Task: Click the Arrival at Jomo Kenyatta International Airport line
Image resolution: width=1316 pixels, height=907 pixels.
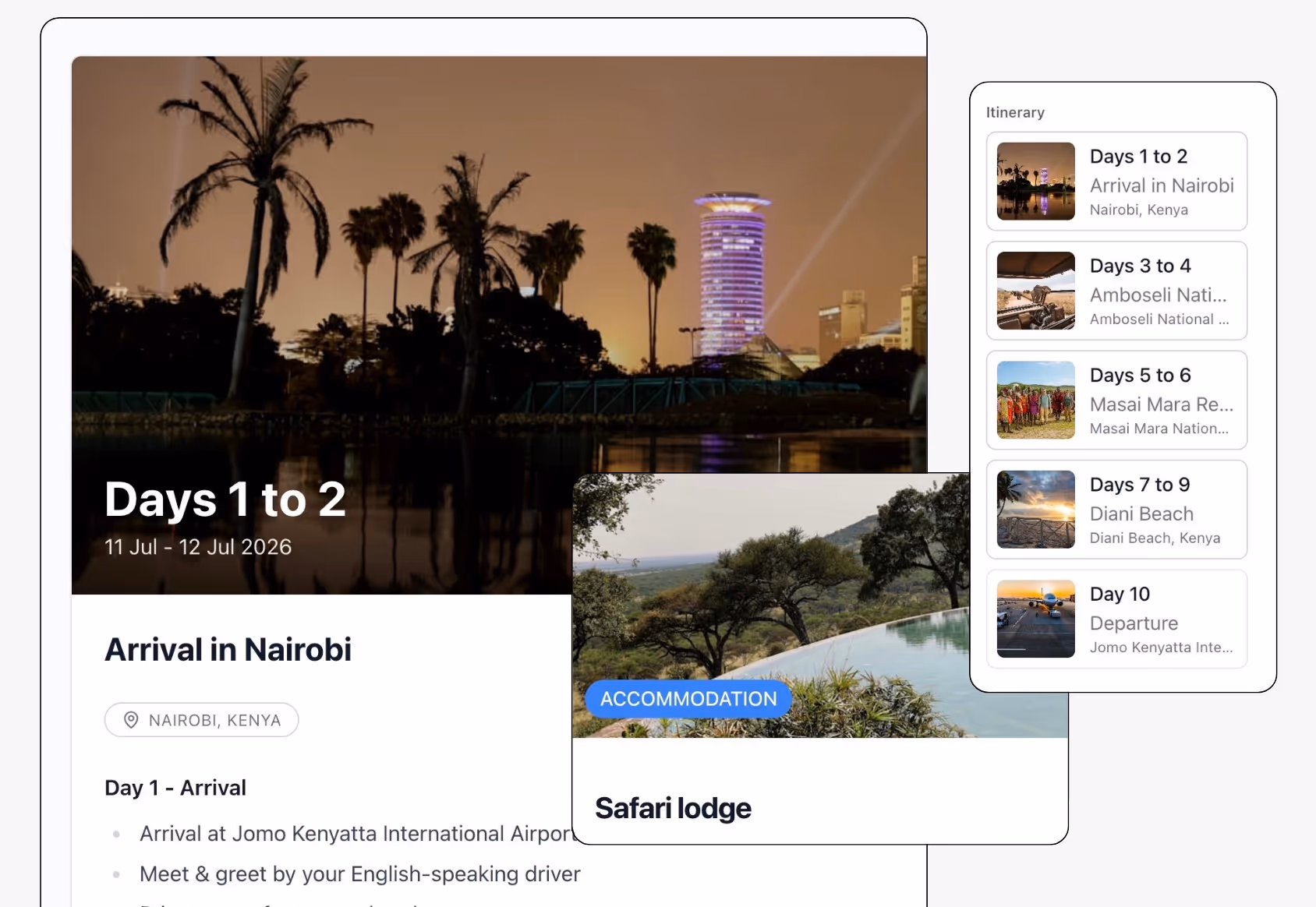Action: point(357,834)
